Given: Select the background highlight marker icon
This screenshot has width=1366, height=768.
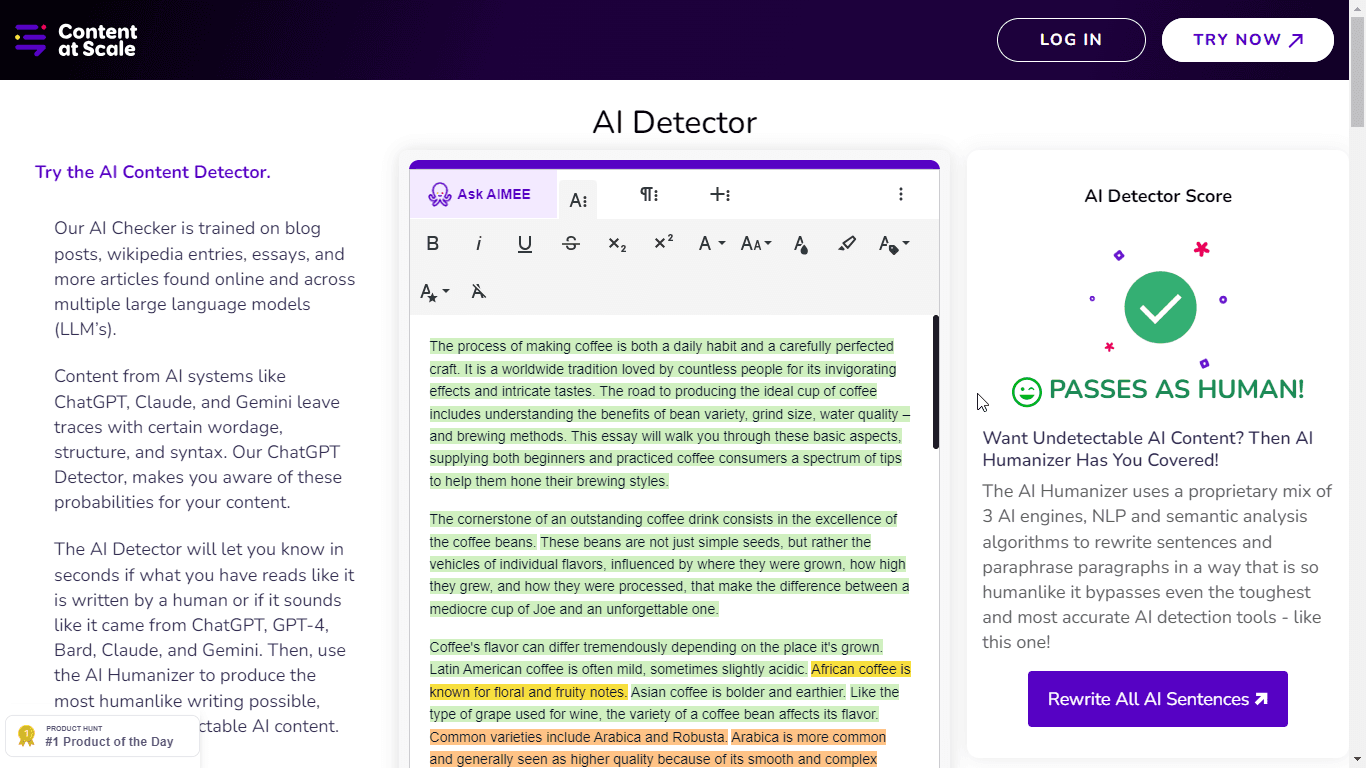Looking at the screenshot, I should point(847,243).
